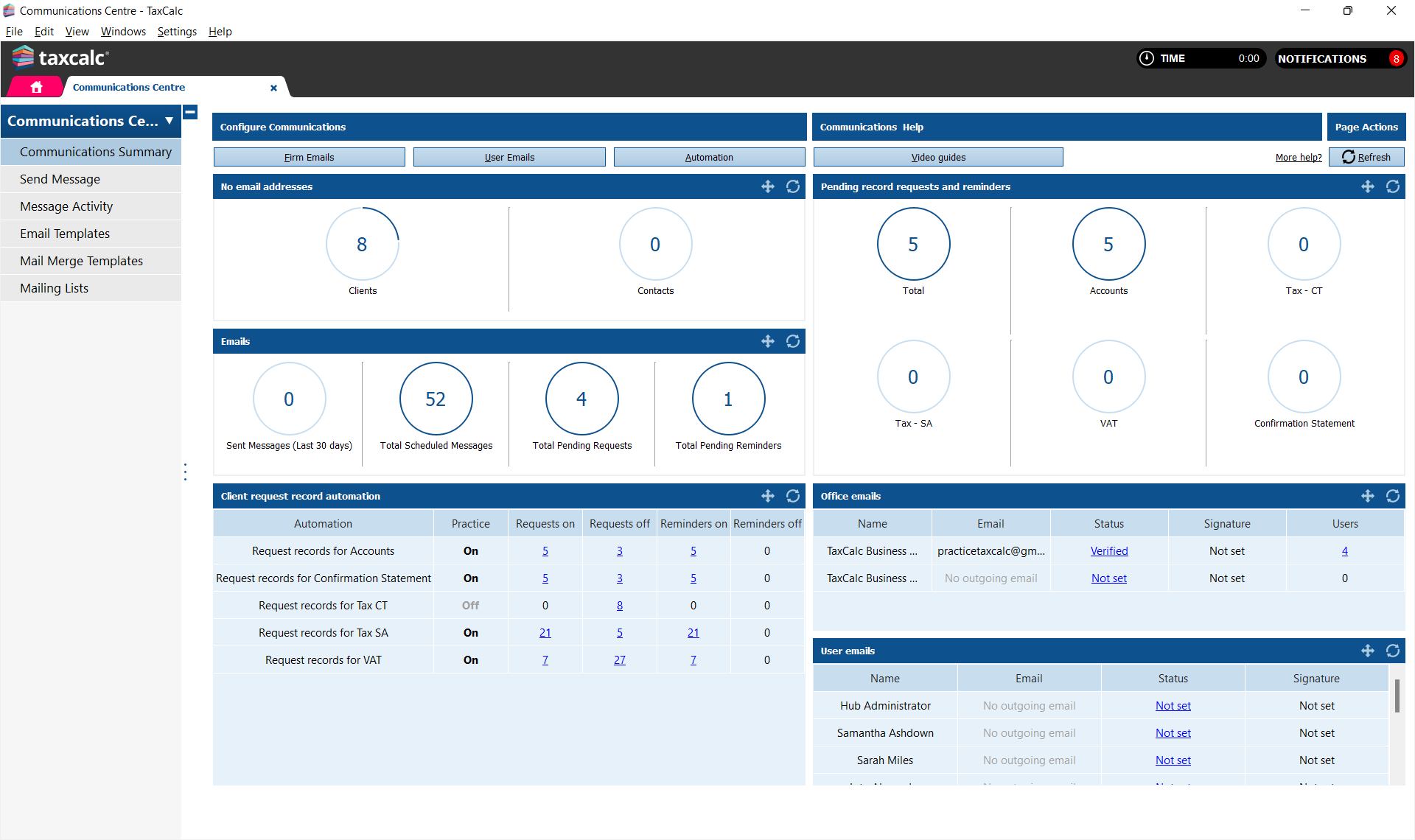Image resolution: width=1415 pixels, height=840 pixels.
Task: Click move icon on User emails panel
Action: click(x=1367, y=651)
